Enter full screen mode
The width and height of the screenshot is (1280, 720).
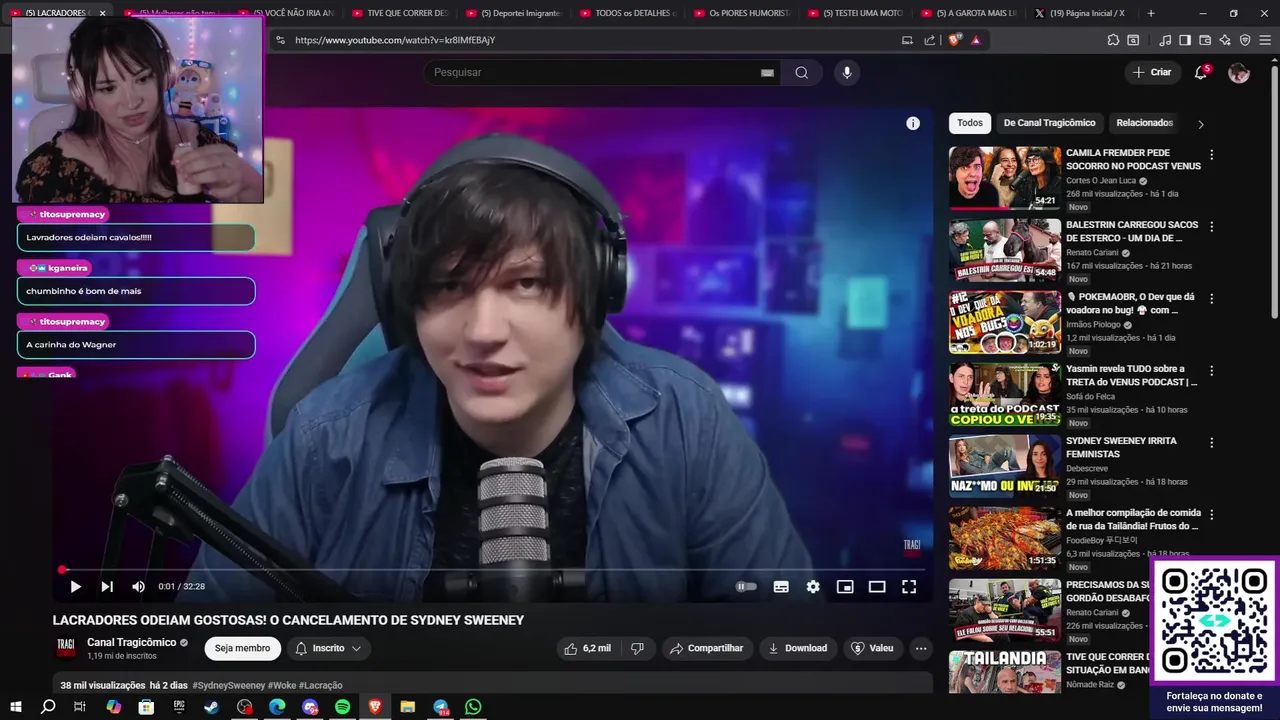coord(909,587)
